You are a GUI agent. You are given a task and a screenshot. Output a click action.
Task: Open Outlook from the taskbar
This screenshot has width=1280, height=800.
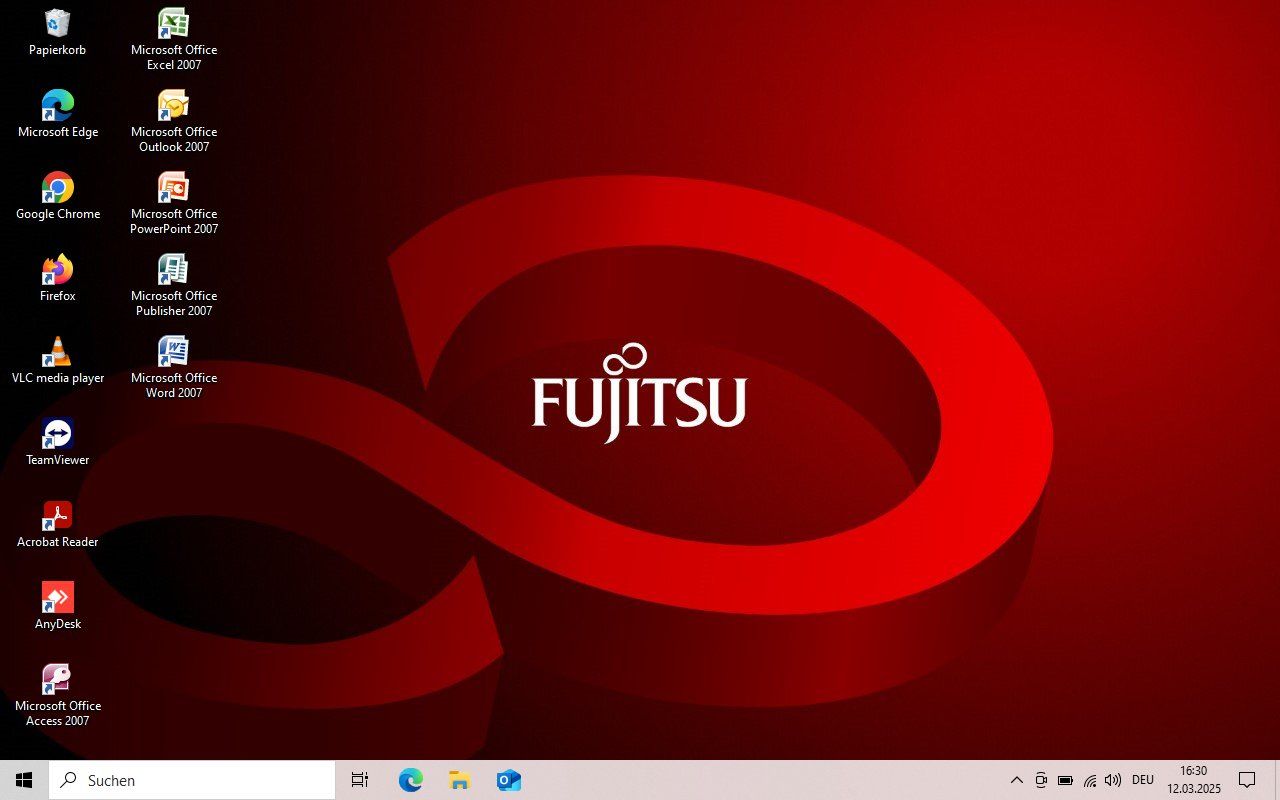508,780
